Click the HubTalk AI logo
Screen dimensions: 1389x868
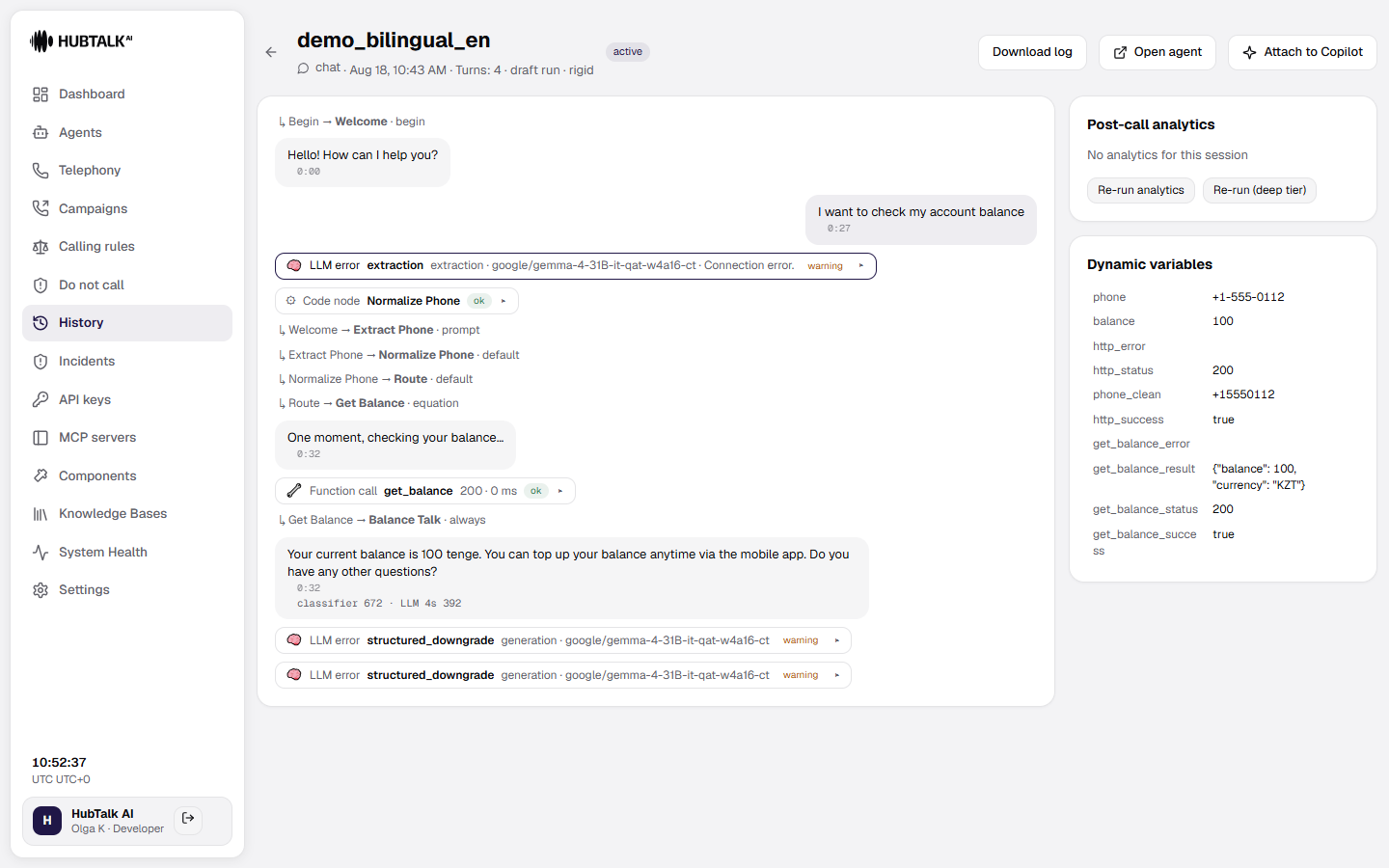pyautogui.click(x=81, y=41)
